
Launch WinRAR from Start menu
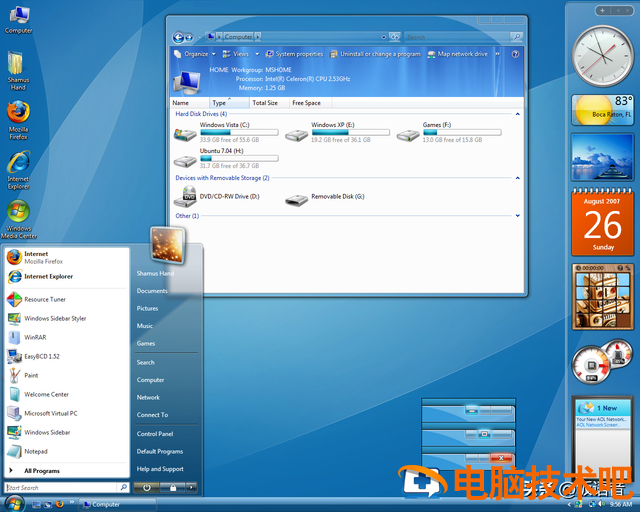pos(67,337)
